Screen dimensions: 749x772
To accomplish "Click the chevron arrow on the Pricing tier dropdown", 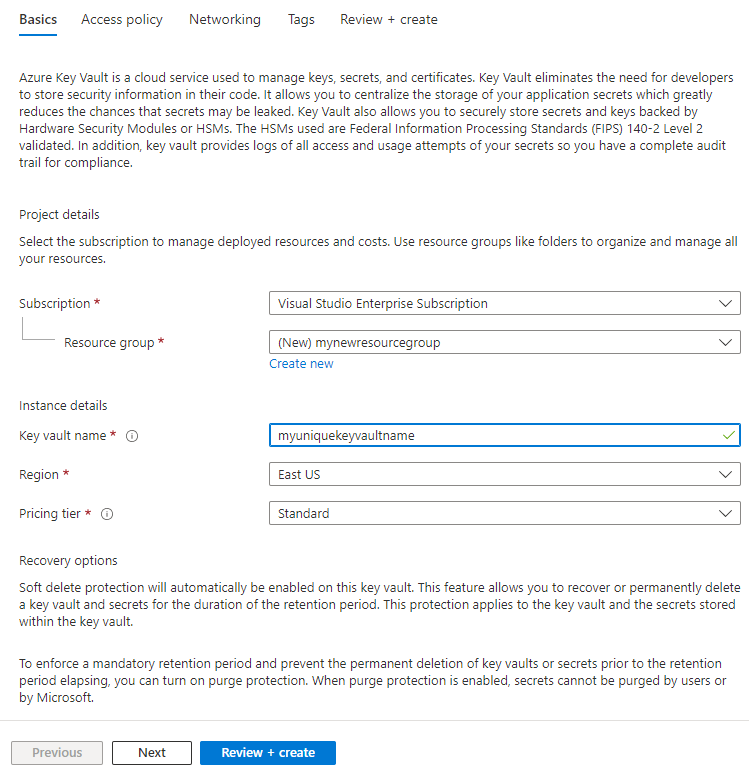I will [x=724, y=514].
